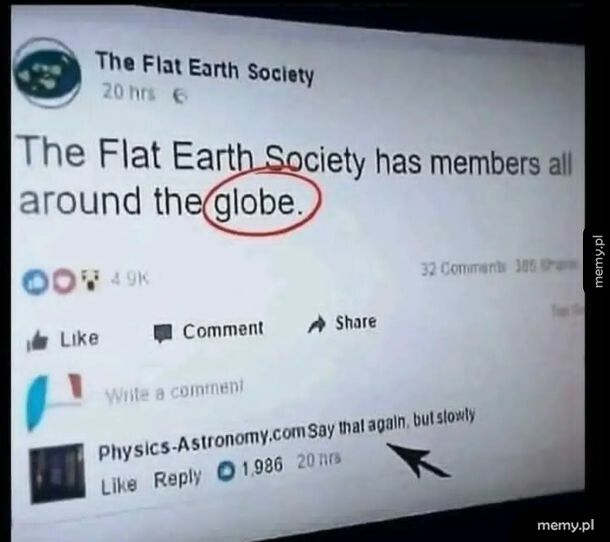The height and width of the screenshot is (542, 610).
Task: Open The Flat Earth Society profile picture
Action: click(x=47, y=73)
